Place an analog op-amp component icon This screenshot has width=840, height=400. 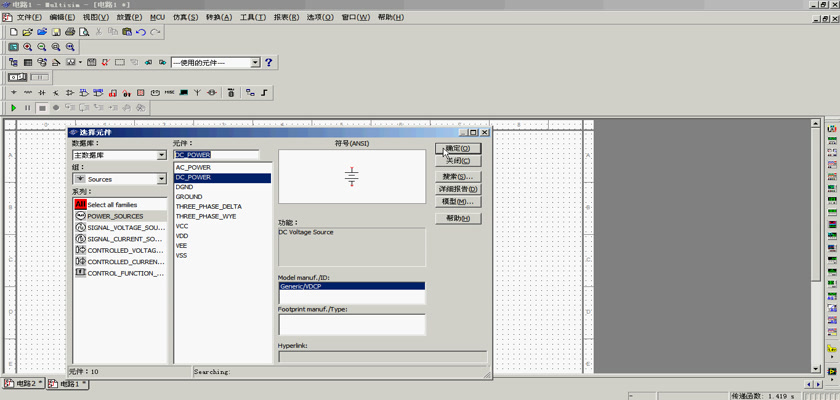[70, 93]
